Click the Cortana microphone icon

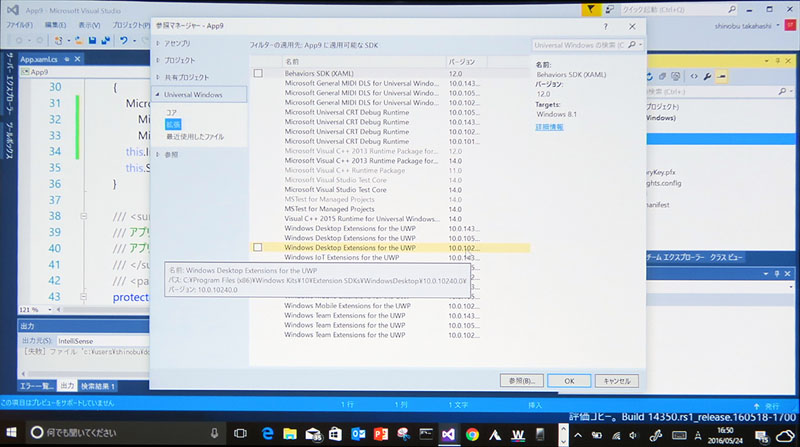(214, 433)
